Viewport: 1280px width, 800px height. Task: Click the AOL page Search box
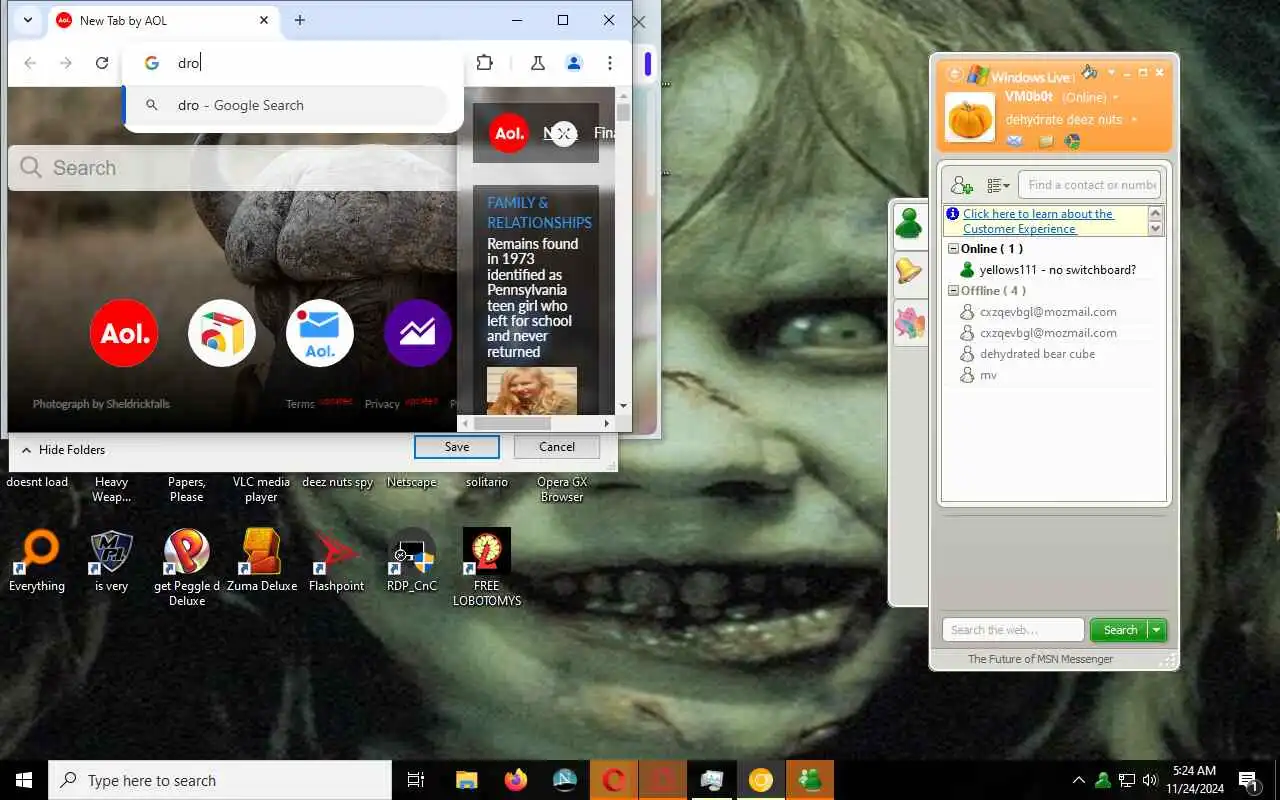pyautogui.click(x=232, y=168)
